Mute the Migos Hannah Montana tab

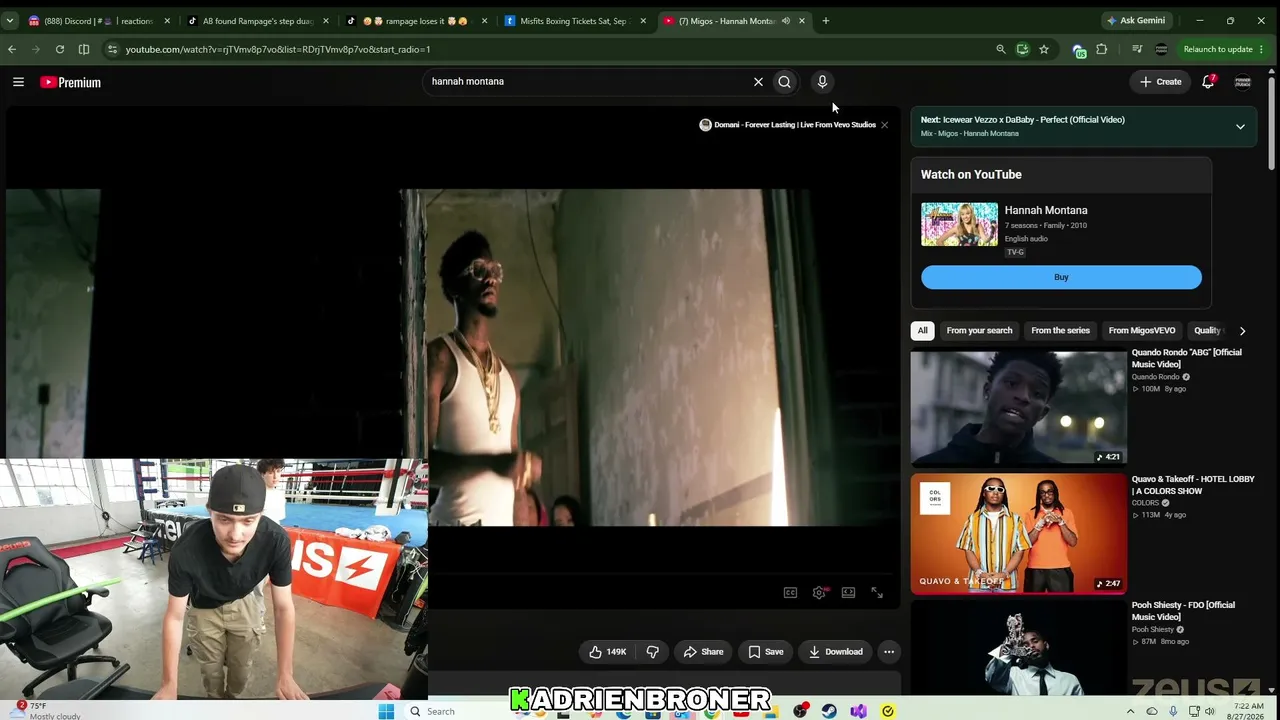point(786,21)
